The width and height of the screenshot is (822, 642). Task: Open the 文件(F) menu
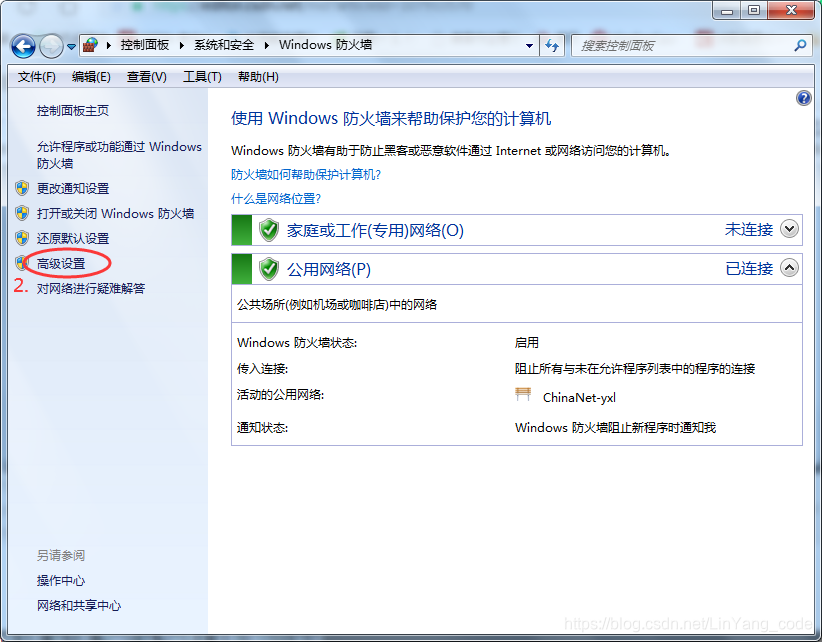(x=37, y=77)
